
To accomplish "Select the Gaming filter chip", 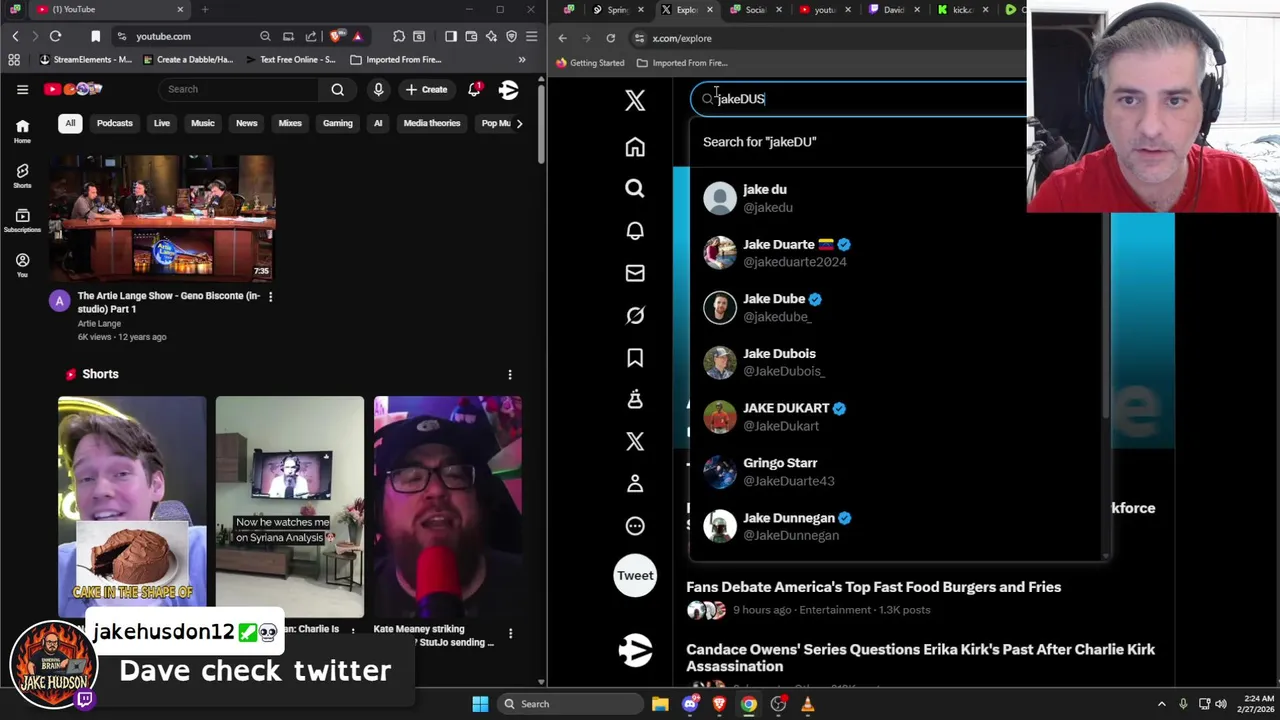I will click(x=338, y=123).
